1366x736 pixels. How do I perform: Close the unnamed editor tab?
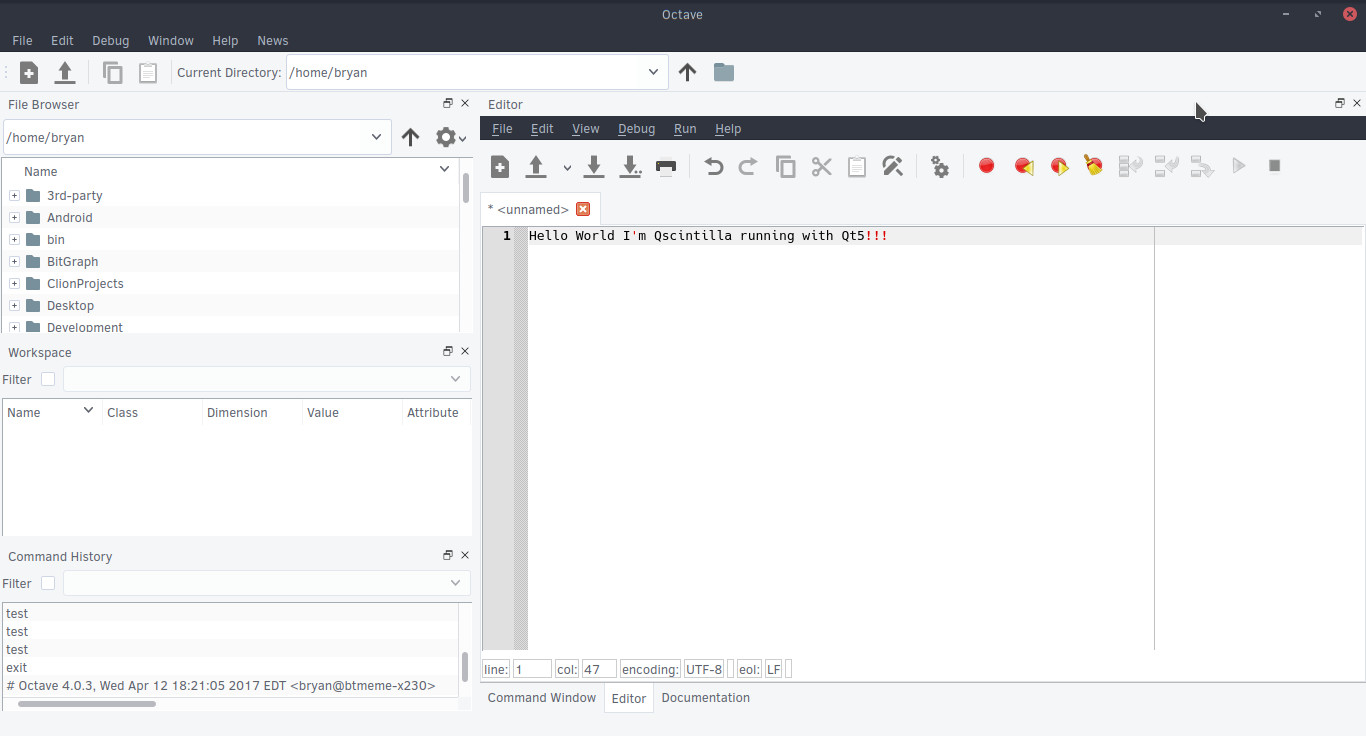(583, 209)
